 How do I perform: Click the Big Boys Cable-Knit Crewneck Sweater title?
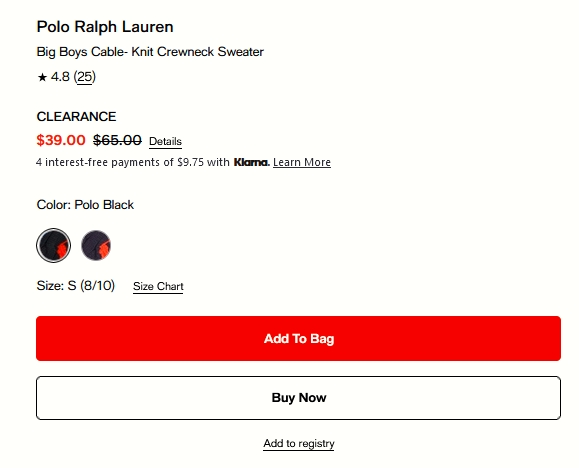pyautogui.click(x=150, y=52)
